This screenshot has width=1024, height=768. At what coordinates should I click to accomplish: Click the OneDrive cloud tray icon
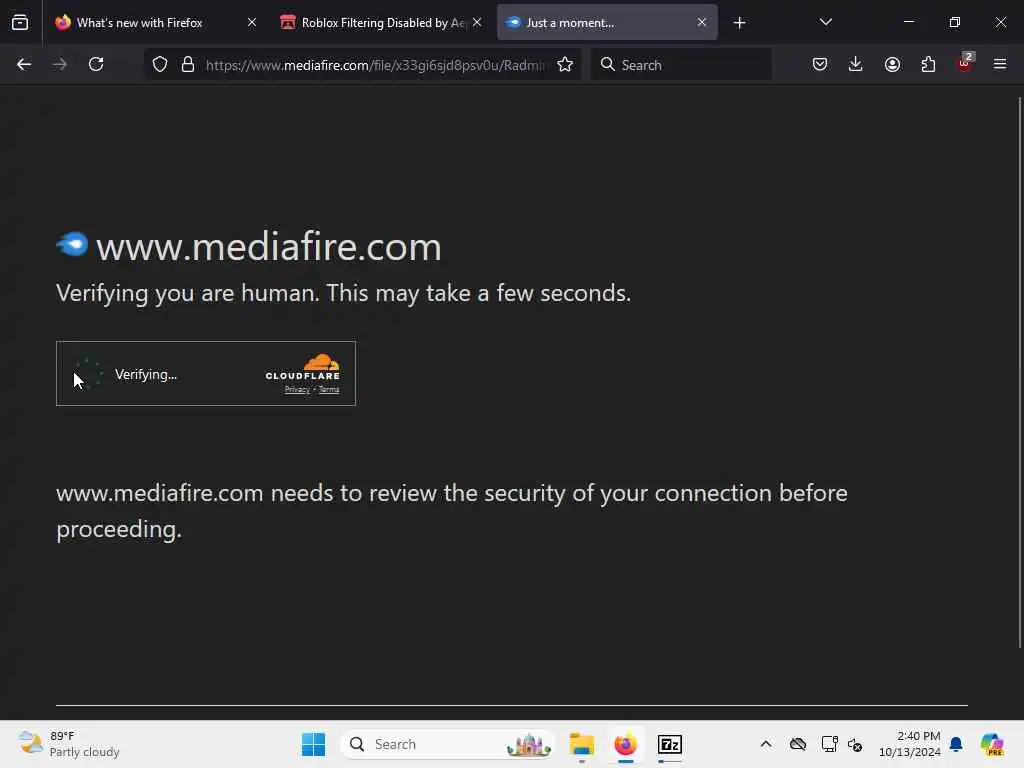797,744
